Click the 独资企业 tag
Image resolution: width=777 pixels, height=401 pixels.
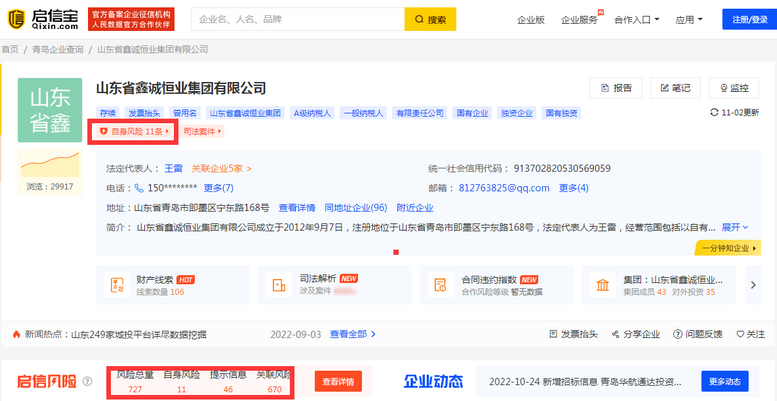tap(517, 113)
